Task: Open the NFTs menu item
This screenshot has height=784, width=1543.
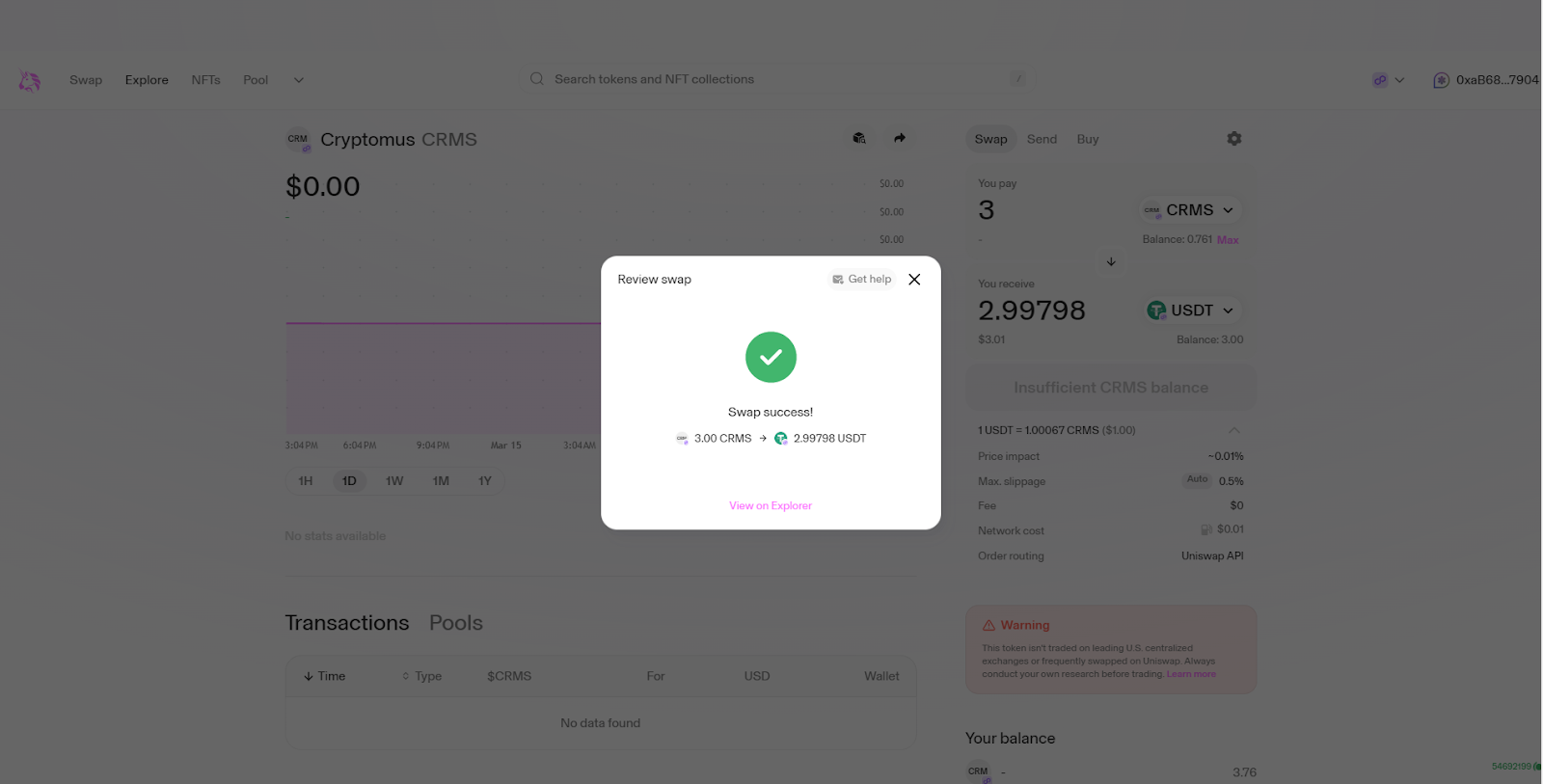Action: click(204, 80)
